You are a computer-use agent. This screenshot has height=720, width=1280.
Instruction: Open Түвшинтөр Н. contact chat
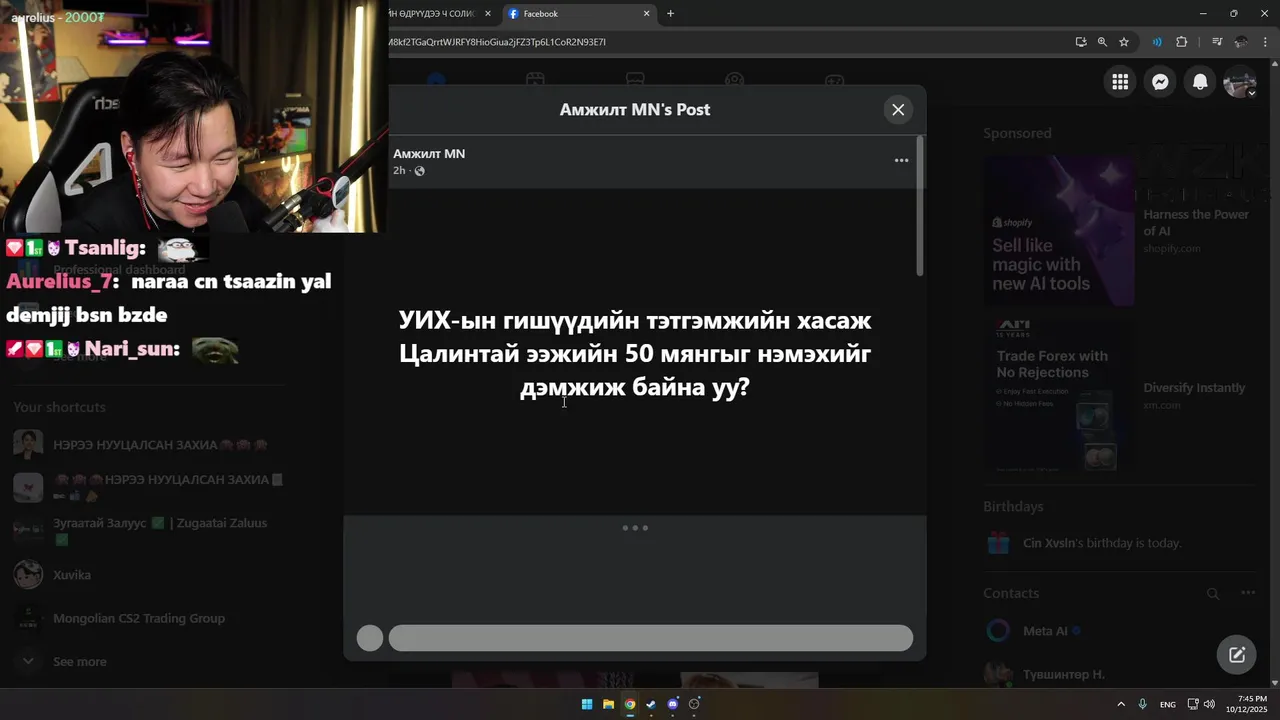pyautogui.click(x=1063, y=675)
